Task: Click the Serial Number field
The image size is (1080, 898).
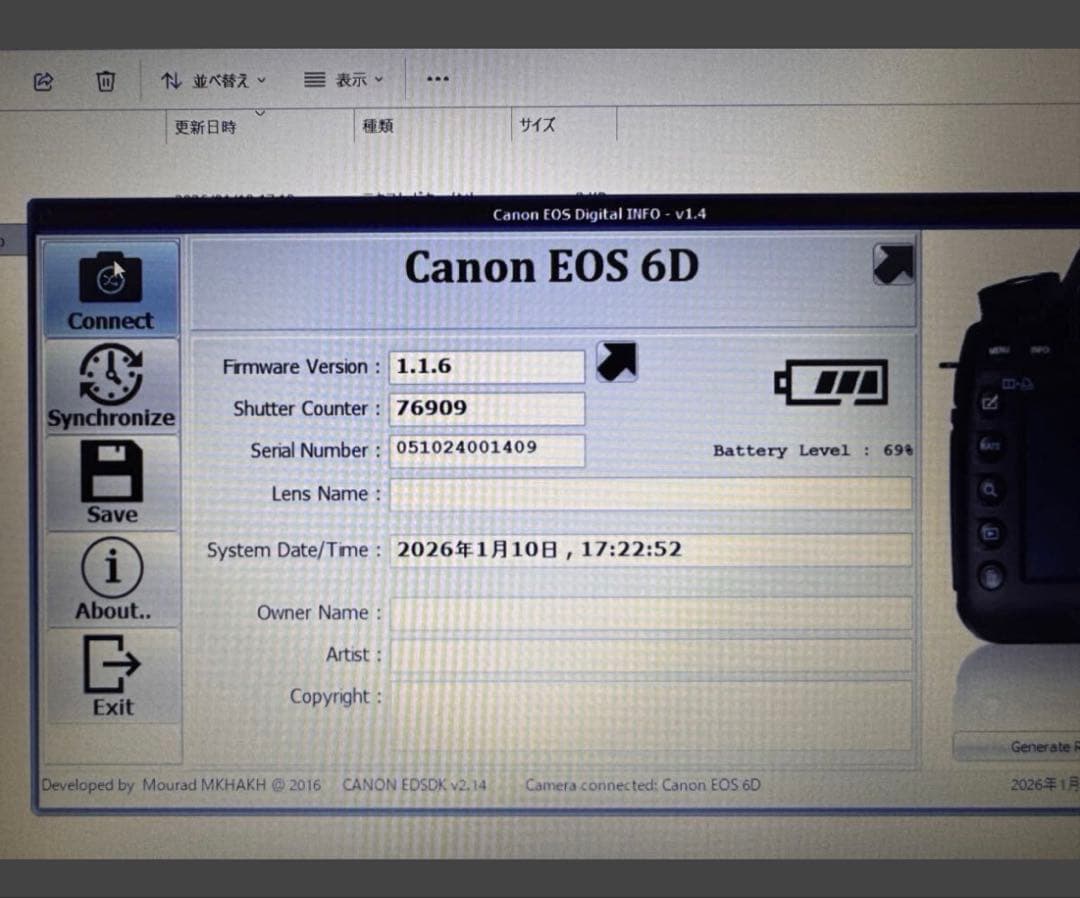Action: [487, 450]
